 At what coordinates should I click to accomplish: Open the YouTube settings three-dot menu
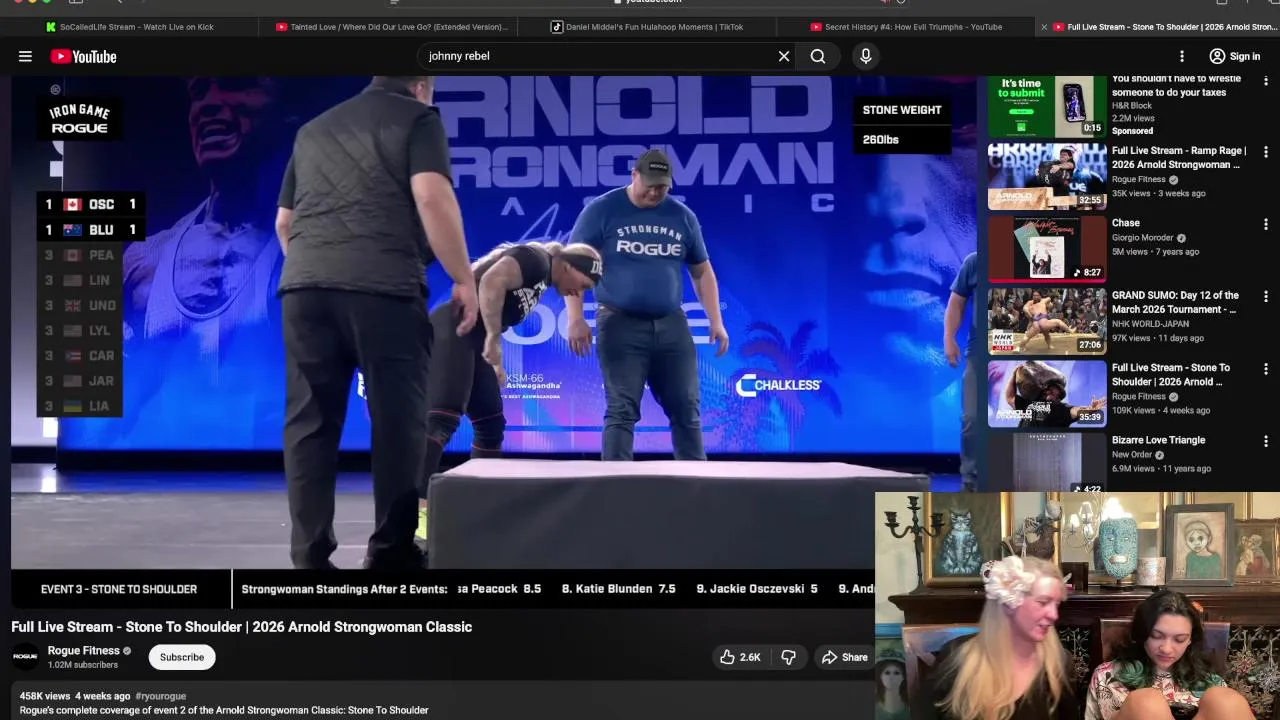click(1182, 56)
